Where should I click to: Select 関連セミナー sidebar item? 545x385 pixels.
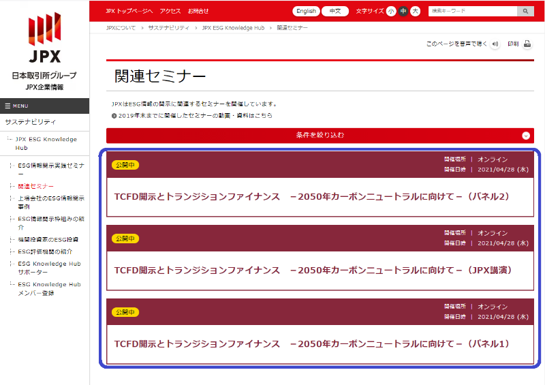tap(36, 186)
